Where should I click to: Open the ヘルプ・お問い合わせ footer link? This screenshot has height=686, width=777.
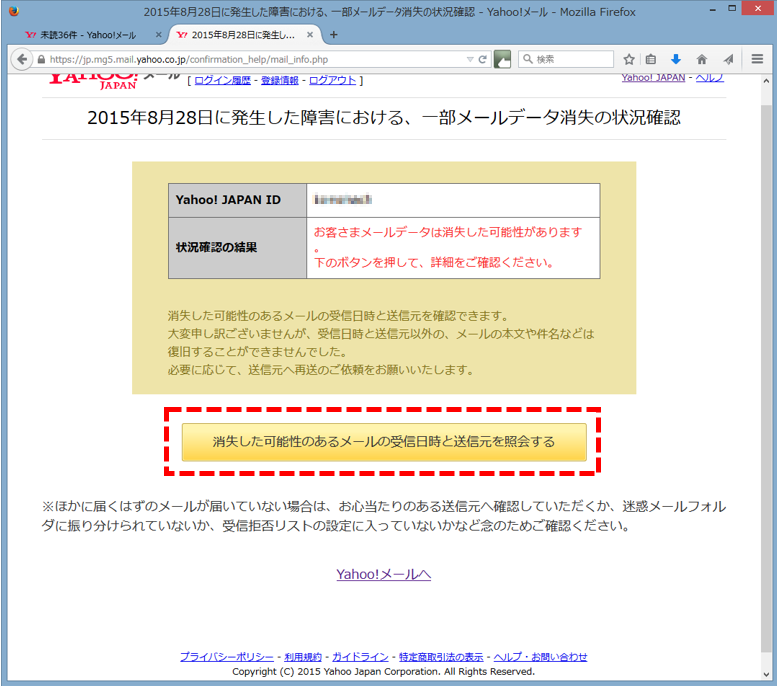[x=540, y=657]
